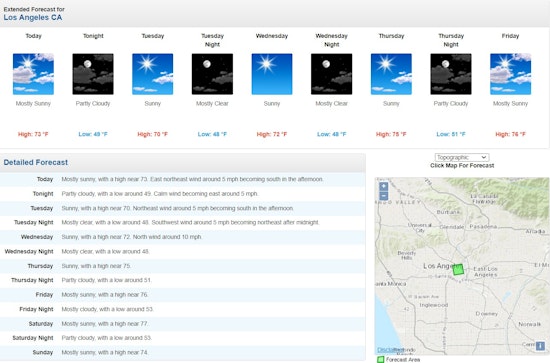
Task: Click the Sunday detailed forecast row label
Action: (x=43, y=352)
